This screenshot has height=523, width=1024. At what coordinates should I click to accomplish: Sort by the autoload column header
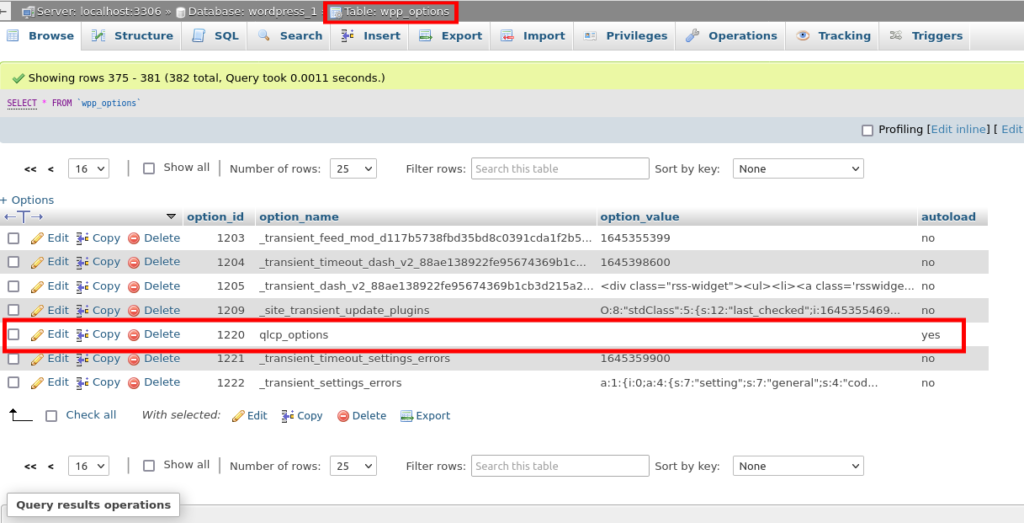click(x=948, y=217)
